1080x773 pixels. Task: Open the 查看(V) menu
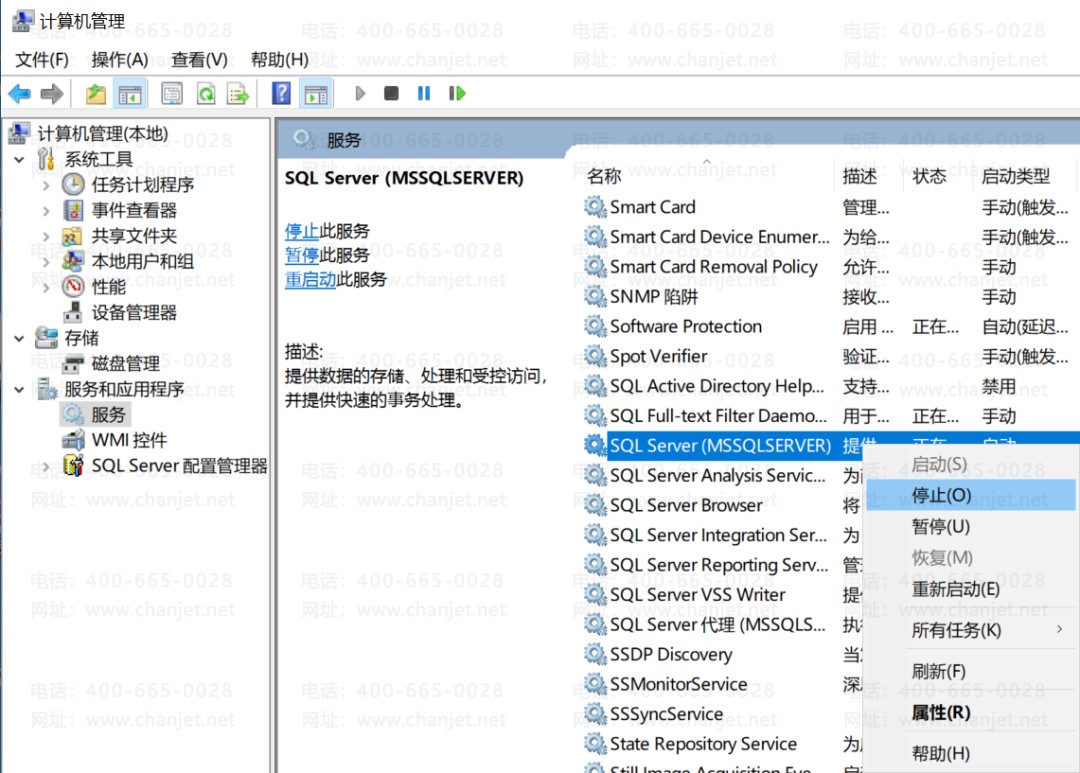pyautogui.click(x=199, y=60)
